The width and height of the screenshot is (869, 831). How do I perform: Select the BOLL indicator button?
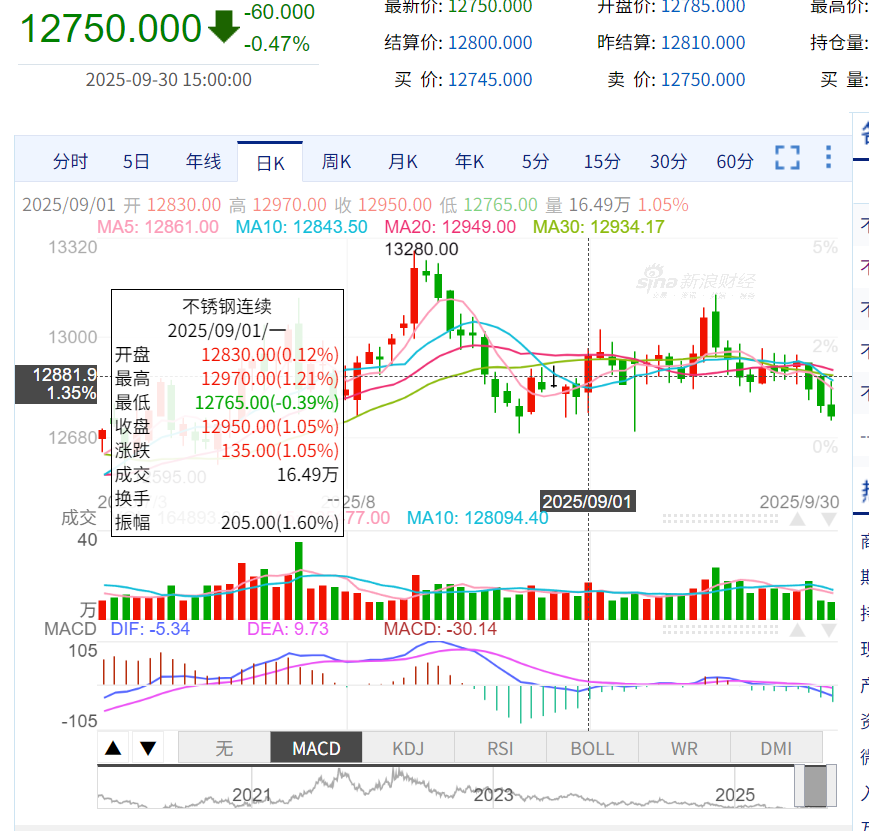click(x=592, y=748)
